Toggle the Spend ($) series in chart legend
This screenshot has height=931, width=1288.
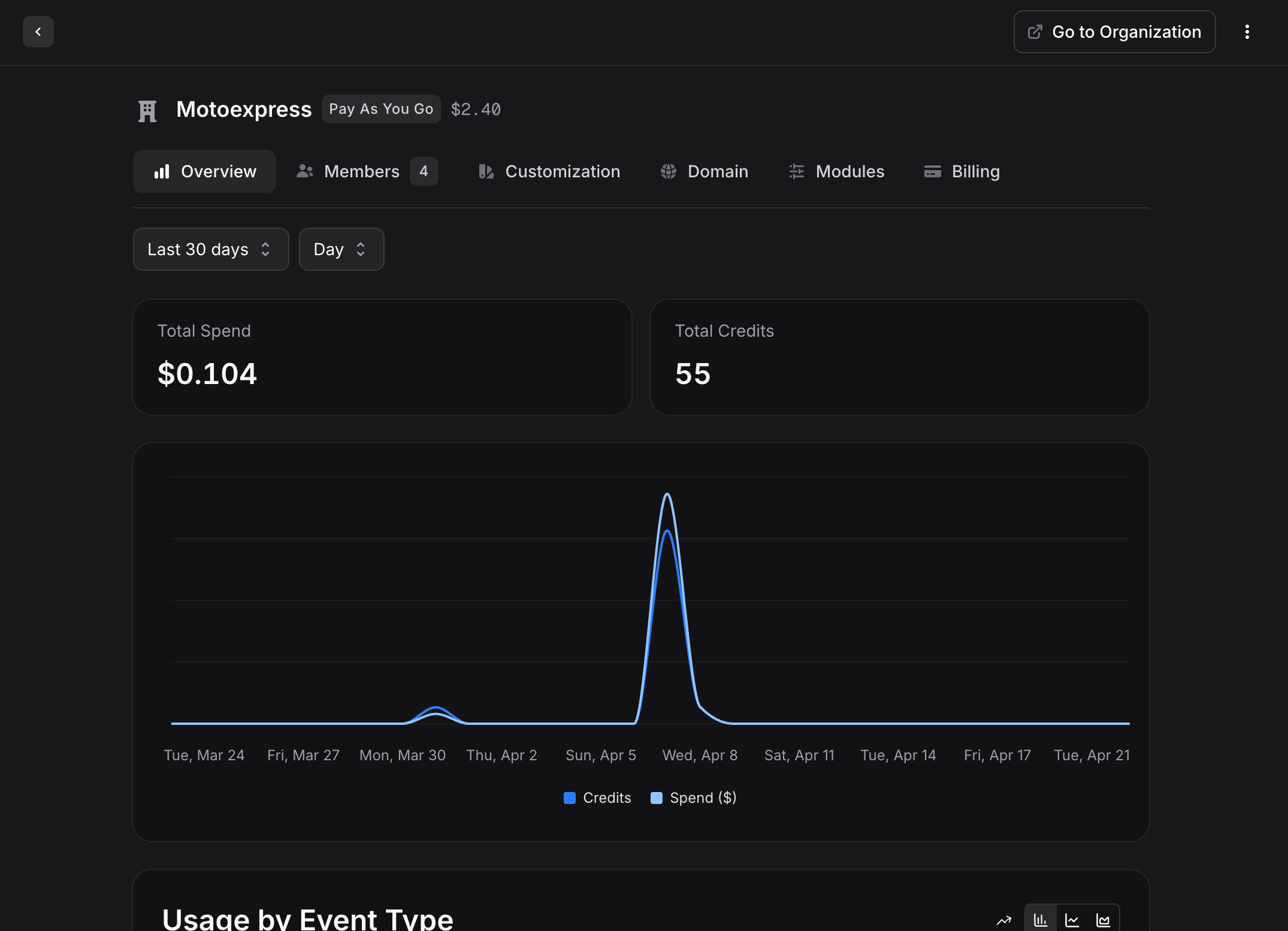click(x=694, y=798)
